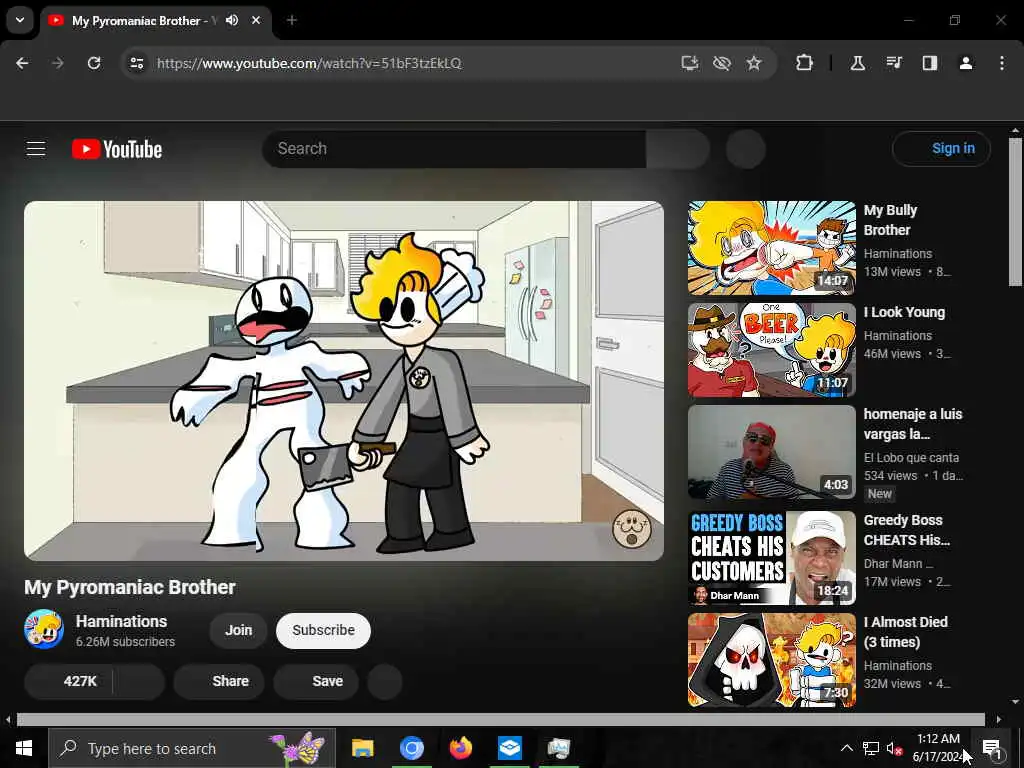Open Haminations channel name link
This screenshot has width=1024, height=768.
click(121, 621)
